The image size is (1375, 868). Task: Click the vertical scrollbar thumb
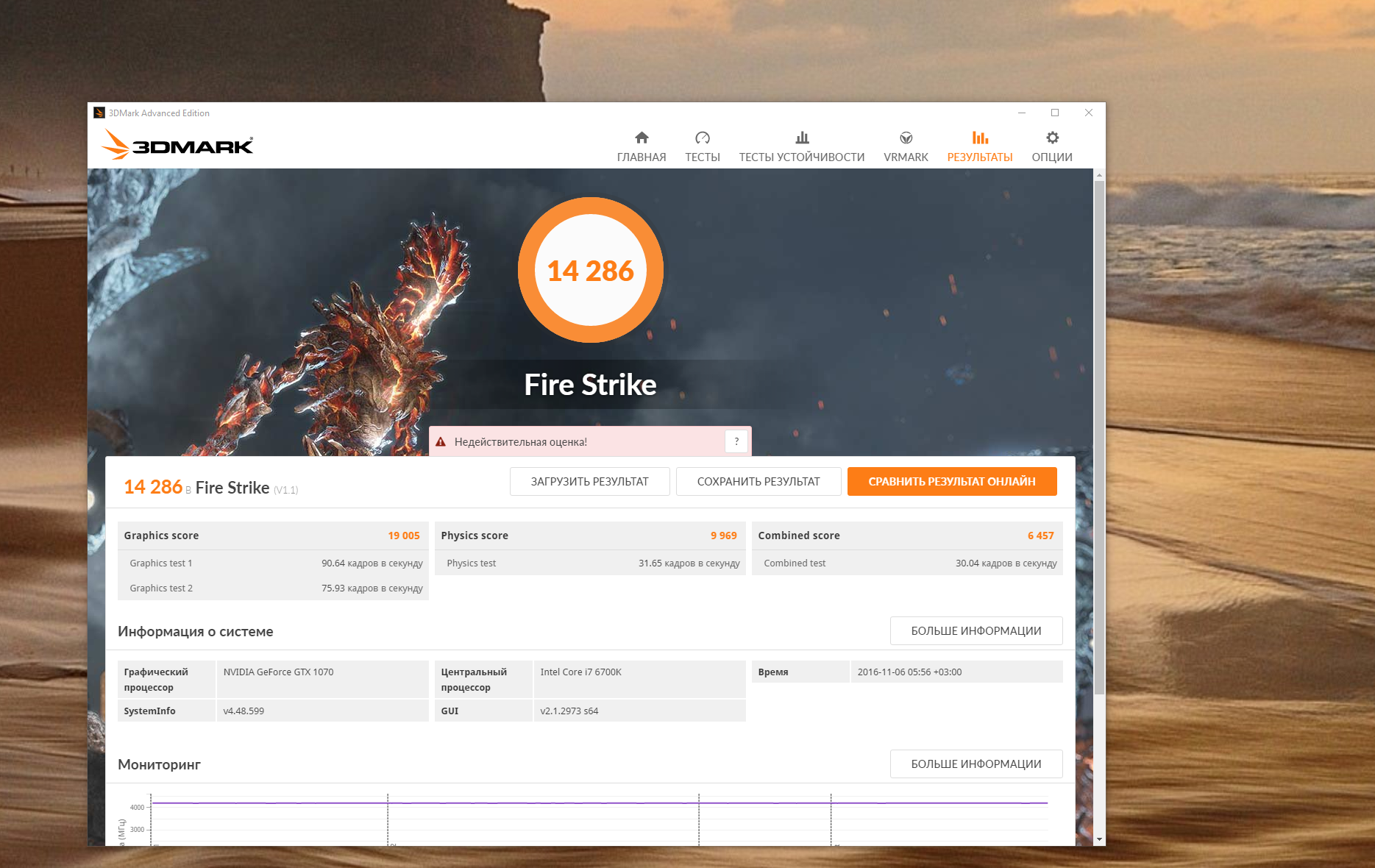pos(1099,438)
